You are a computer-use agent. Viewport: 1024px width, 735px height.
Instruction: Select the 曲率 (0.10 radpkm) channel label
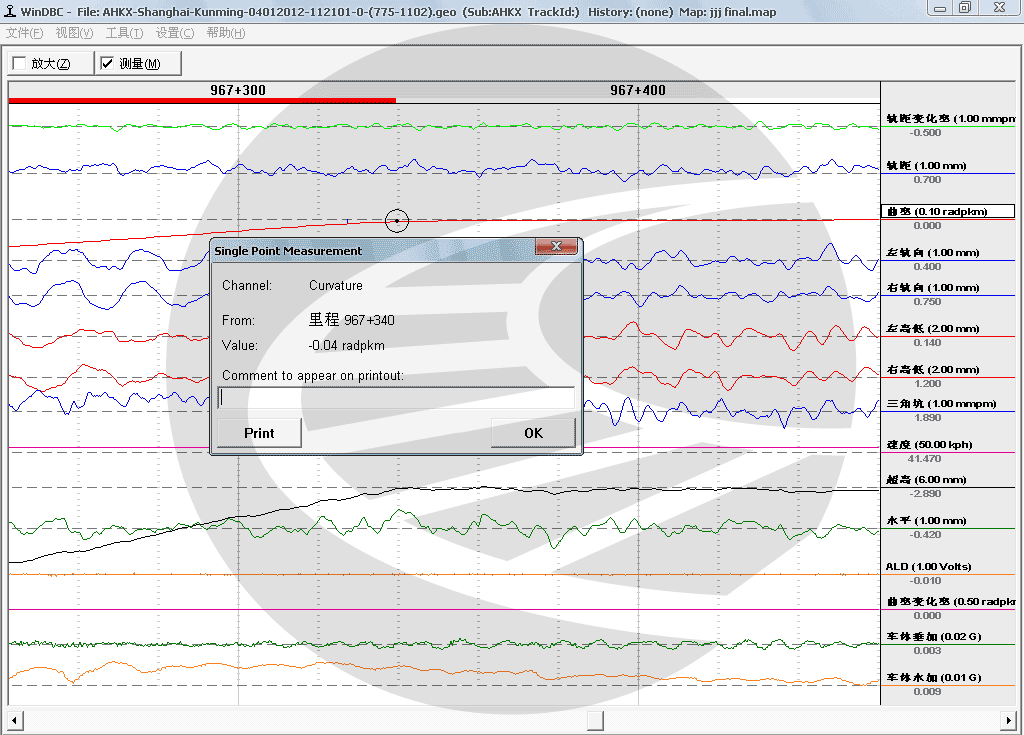coord(948,211)
